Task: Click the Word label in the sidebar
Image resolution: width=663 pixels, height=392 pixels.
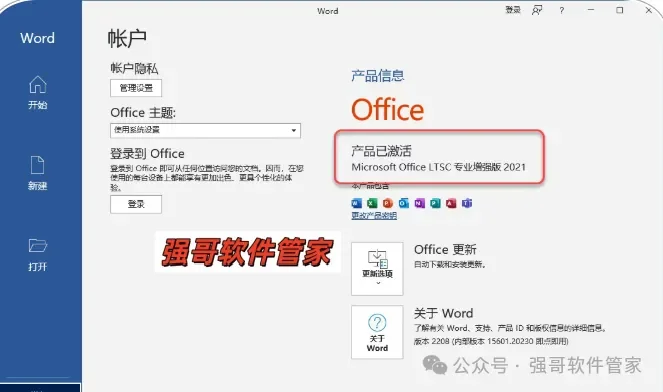Action: click(x=37, y=38)
